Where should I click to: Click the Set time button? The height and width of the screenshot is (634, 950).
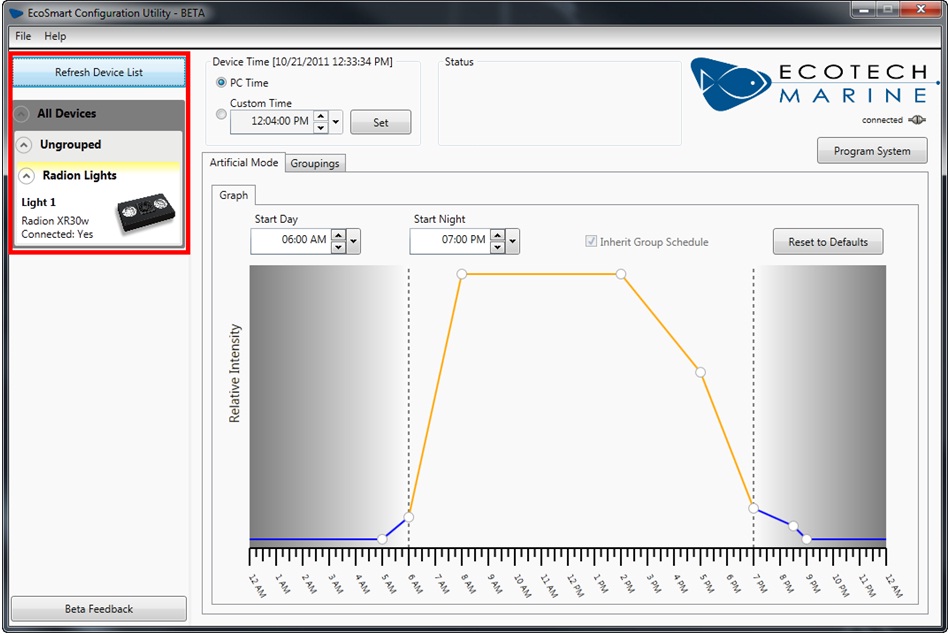click(380, 122)
